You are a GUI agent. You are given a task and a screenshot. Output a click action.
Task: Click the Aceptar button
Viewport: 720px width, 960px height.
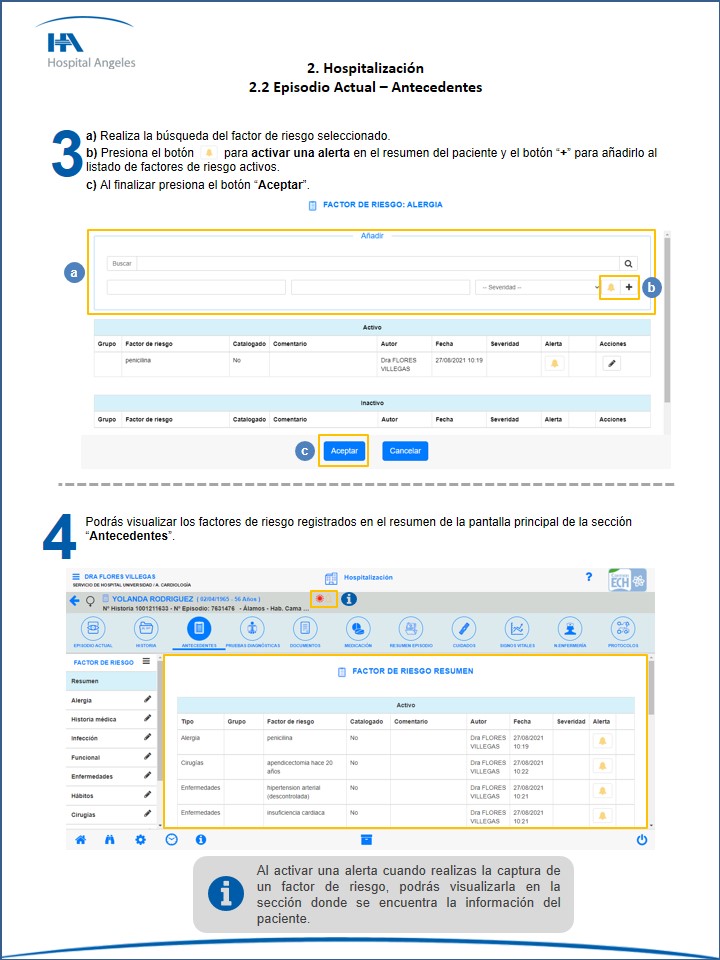click(x=343, y=451)
